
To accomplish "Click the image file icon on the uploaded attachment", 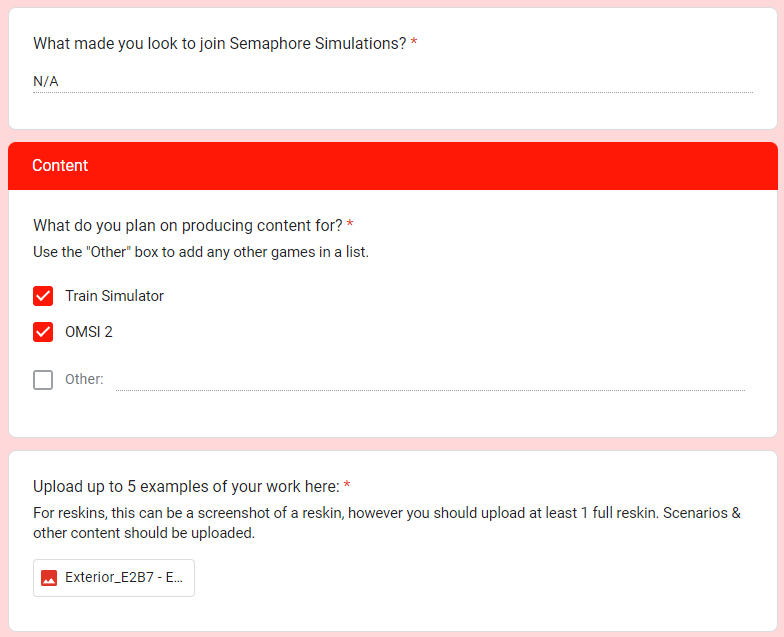I will [x=49, y=578].
